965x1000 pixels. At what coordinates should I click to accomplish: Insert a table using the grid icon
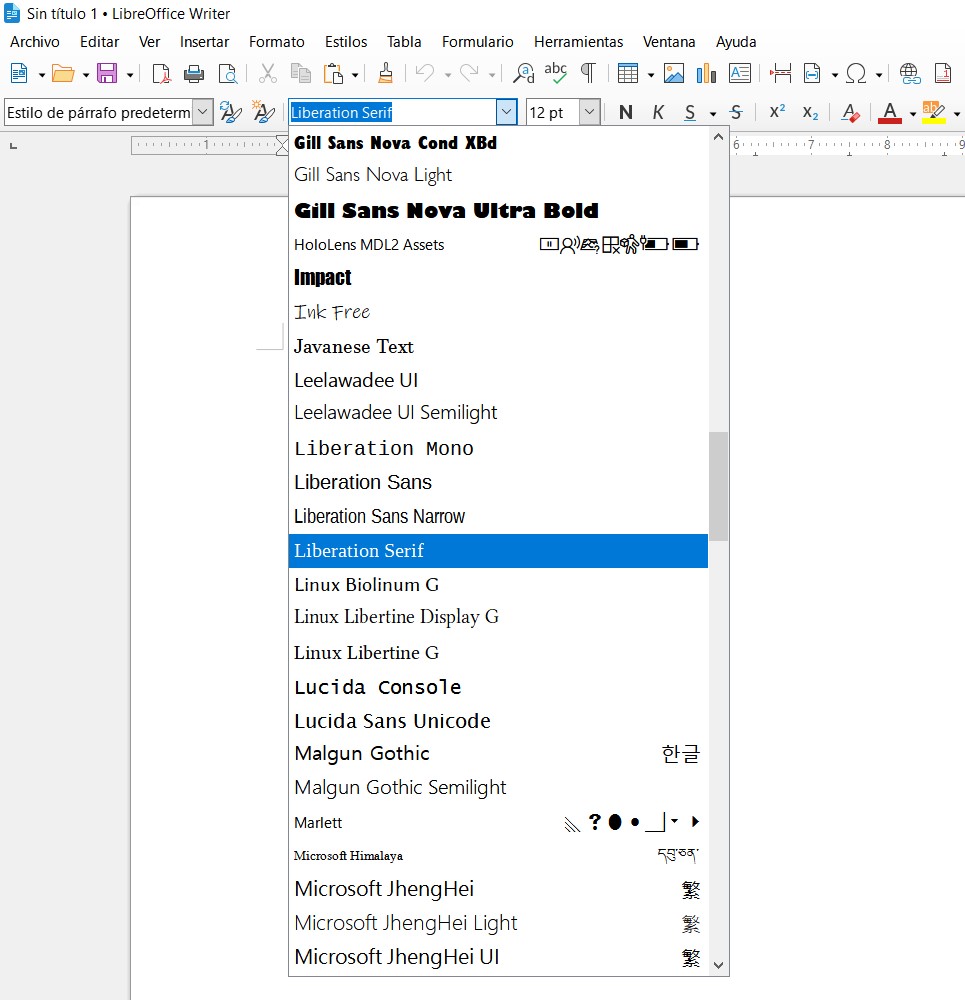click(x=628, y=74)
